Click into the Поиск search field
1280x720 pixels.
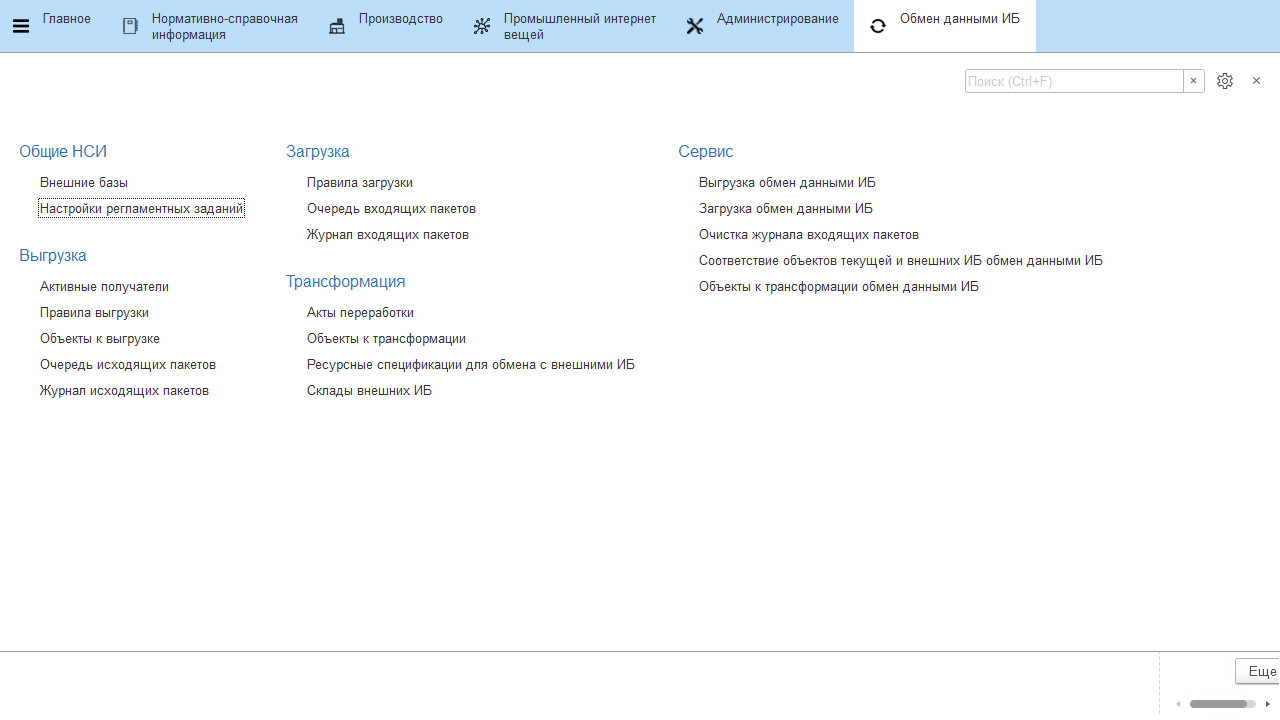click(x=1073, y=81)
